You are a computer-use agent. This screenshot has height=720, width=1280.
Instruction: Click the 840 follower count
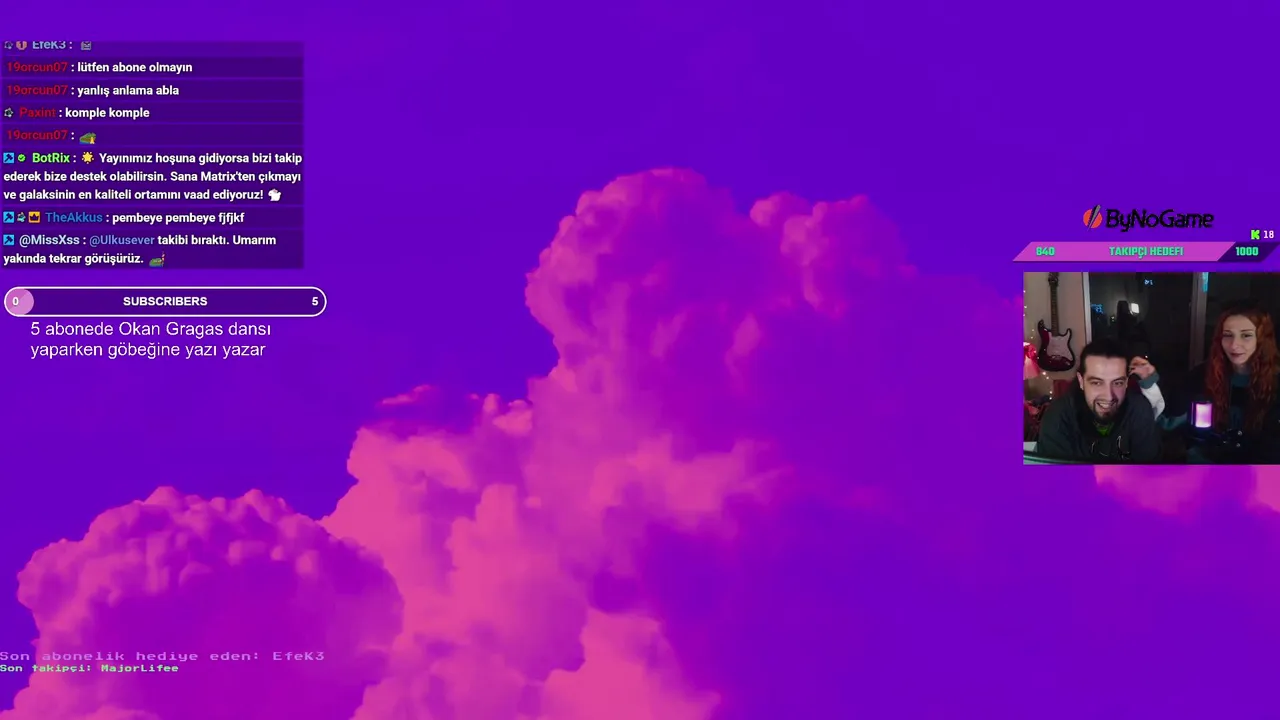point(1045,251)
